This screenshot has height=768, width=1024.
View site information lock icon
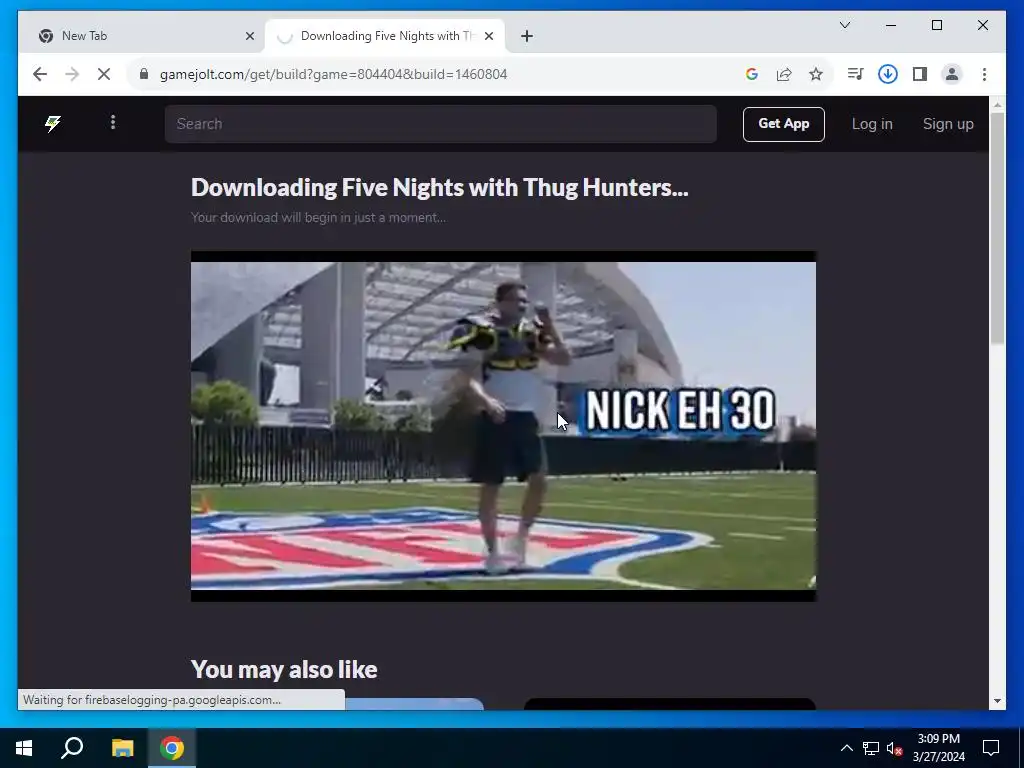coord(144,74)
